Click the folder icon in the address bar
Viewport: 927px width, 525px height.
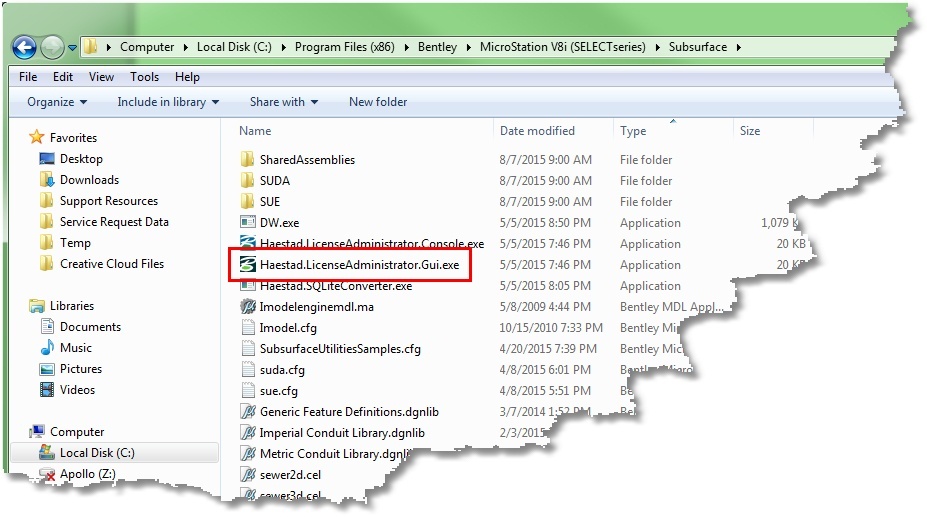point(90,47)
